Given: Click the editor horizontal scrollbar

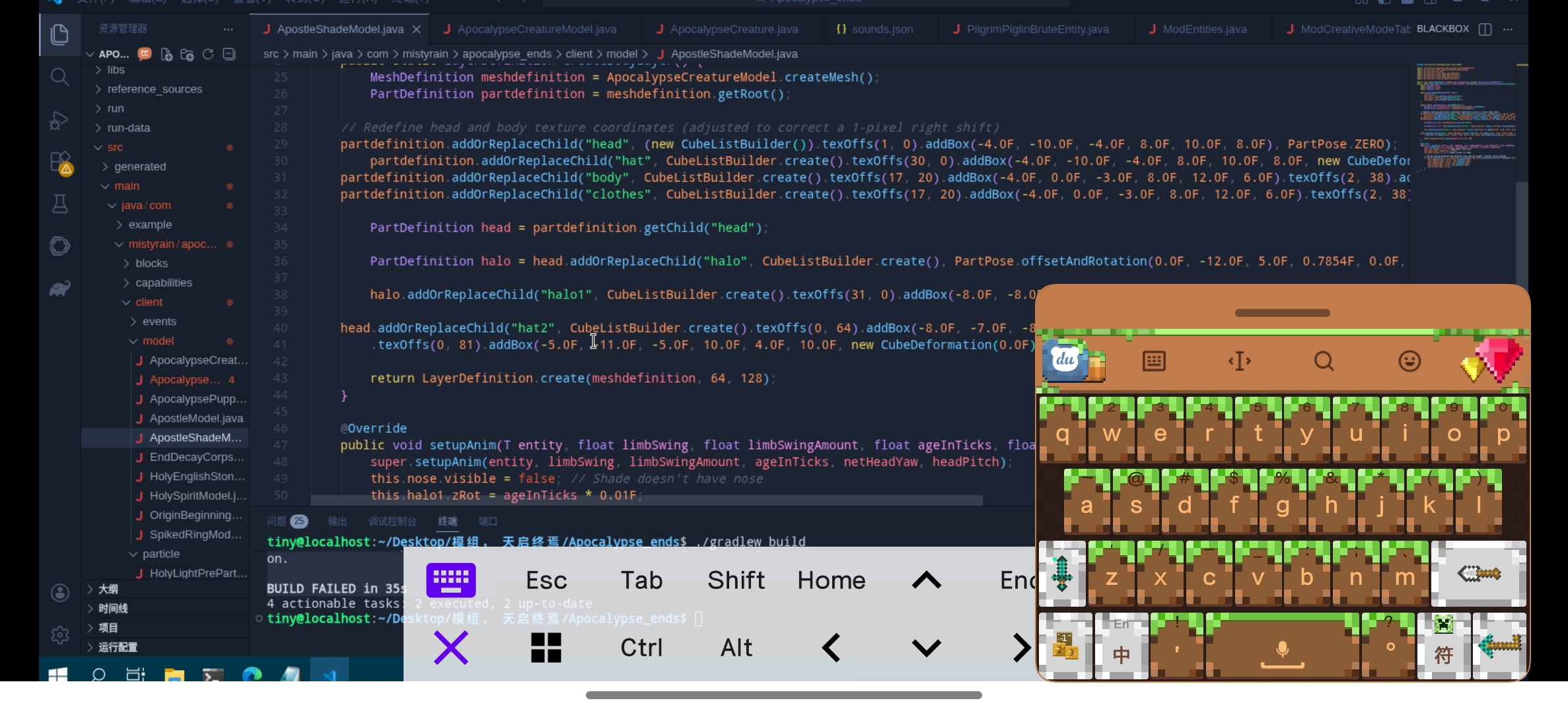Looking at the screenshot, I should tap(647, 500).
